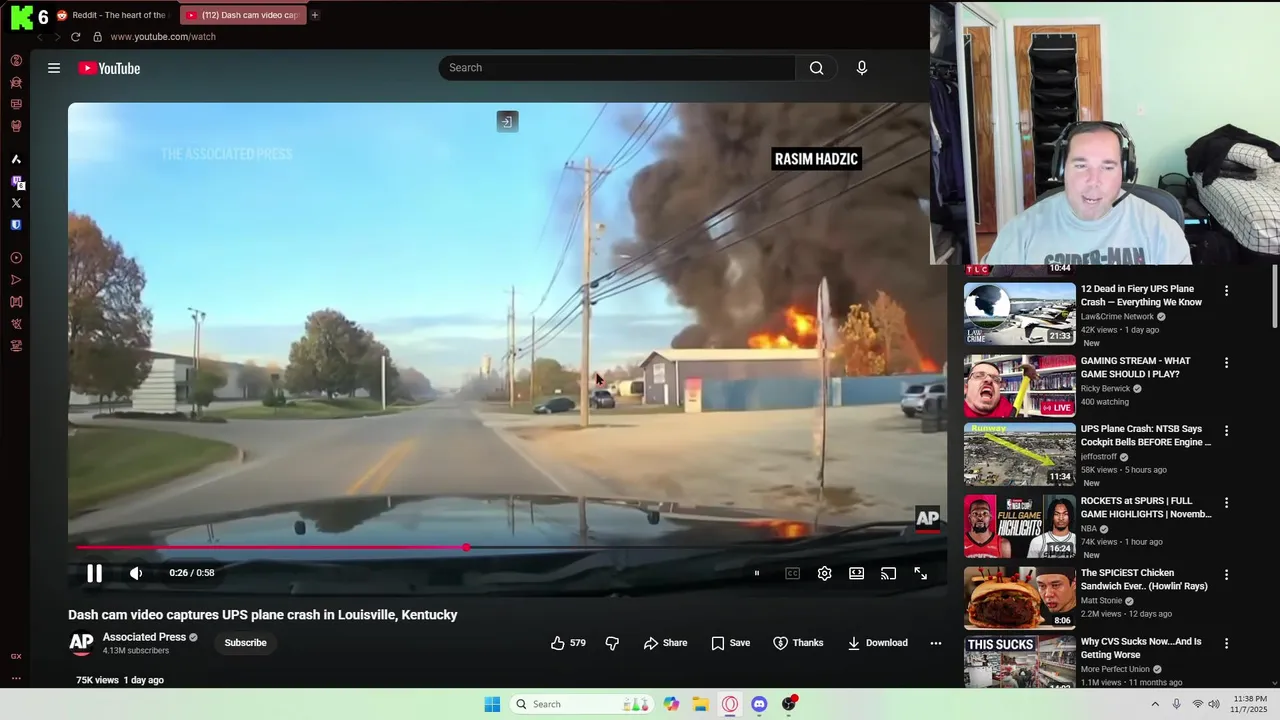
Task: Open the Associated Press channel avatar
Action: coord(81,643)
